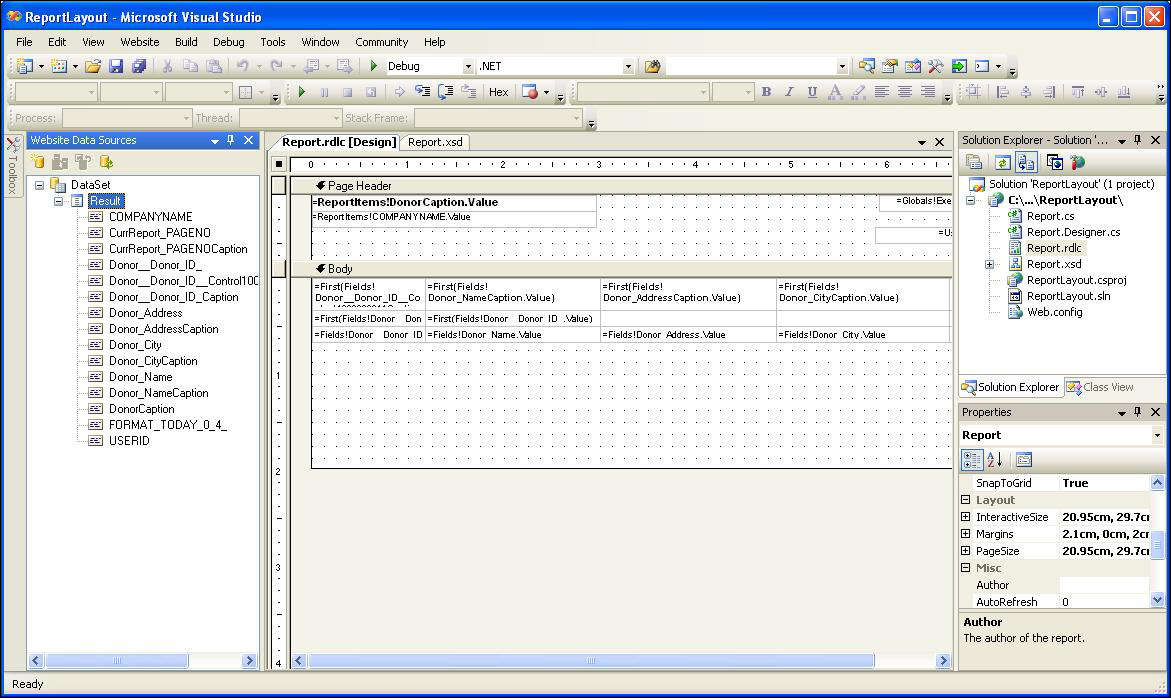Viewport: 1171px width, 698px height.
Task: Open the .NET platform dropdown
Action: pyautogui.click(x=628, y=66)
